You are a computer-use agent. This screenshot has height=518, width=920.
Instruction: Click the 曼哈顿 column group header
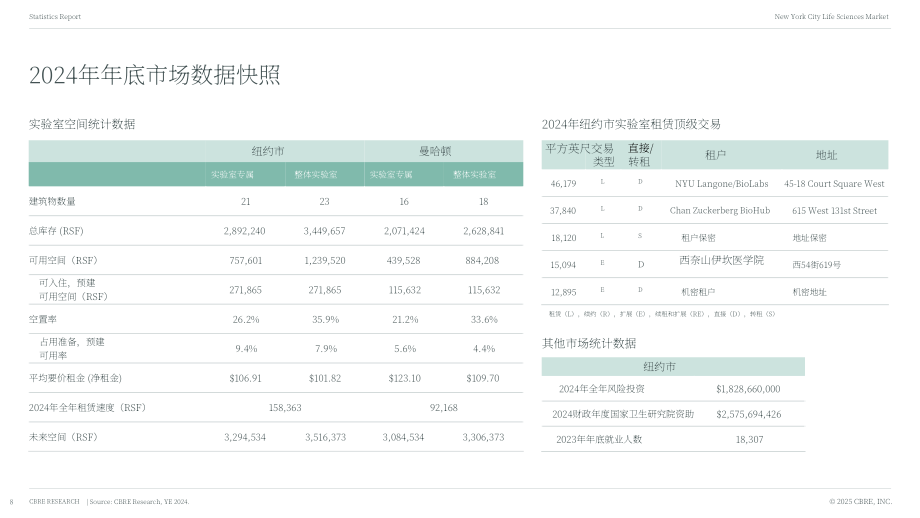tap(435, 151)
